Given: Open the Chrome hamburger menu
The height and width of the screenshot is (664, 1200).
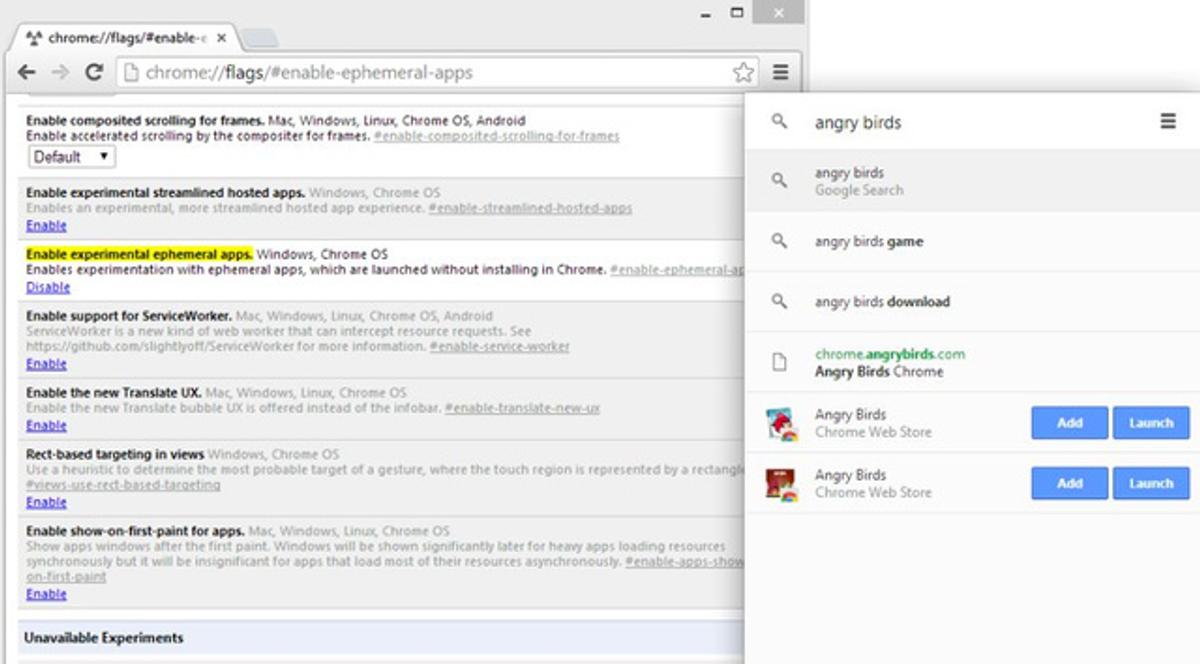Looking at the screenshot, I should [x=781, y=72].
